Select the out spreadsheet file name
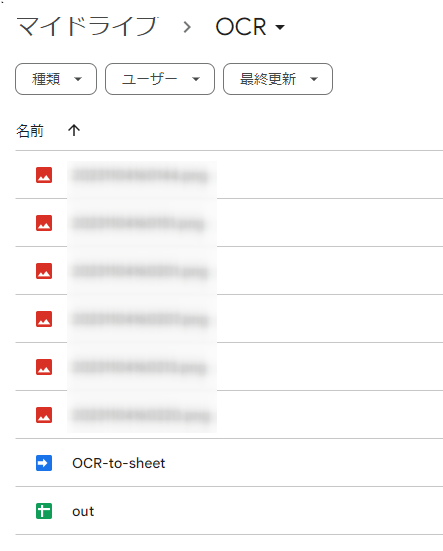The width and height of the screenshot is (443, 551). pos(83,511)
